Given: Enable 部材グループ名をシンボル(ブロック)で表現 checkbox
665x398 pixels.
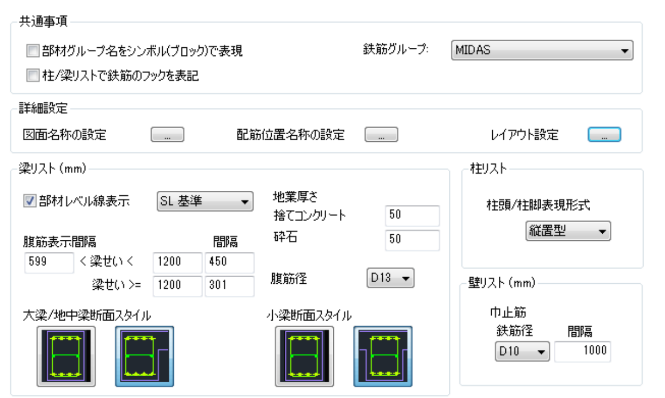Looking at the screenshot, I should [x=33, y=51].
